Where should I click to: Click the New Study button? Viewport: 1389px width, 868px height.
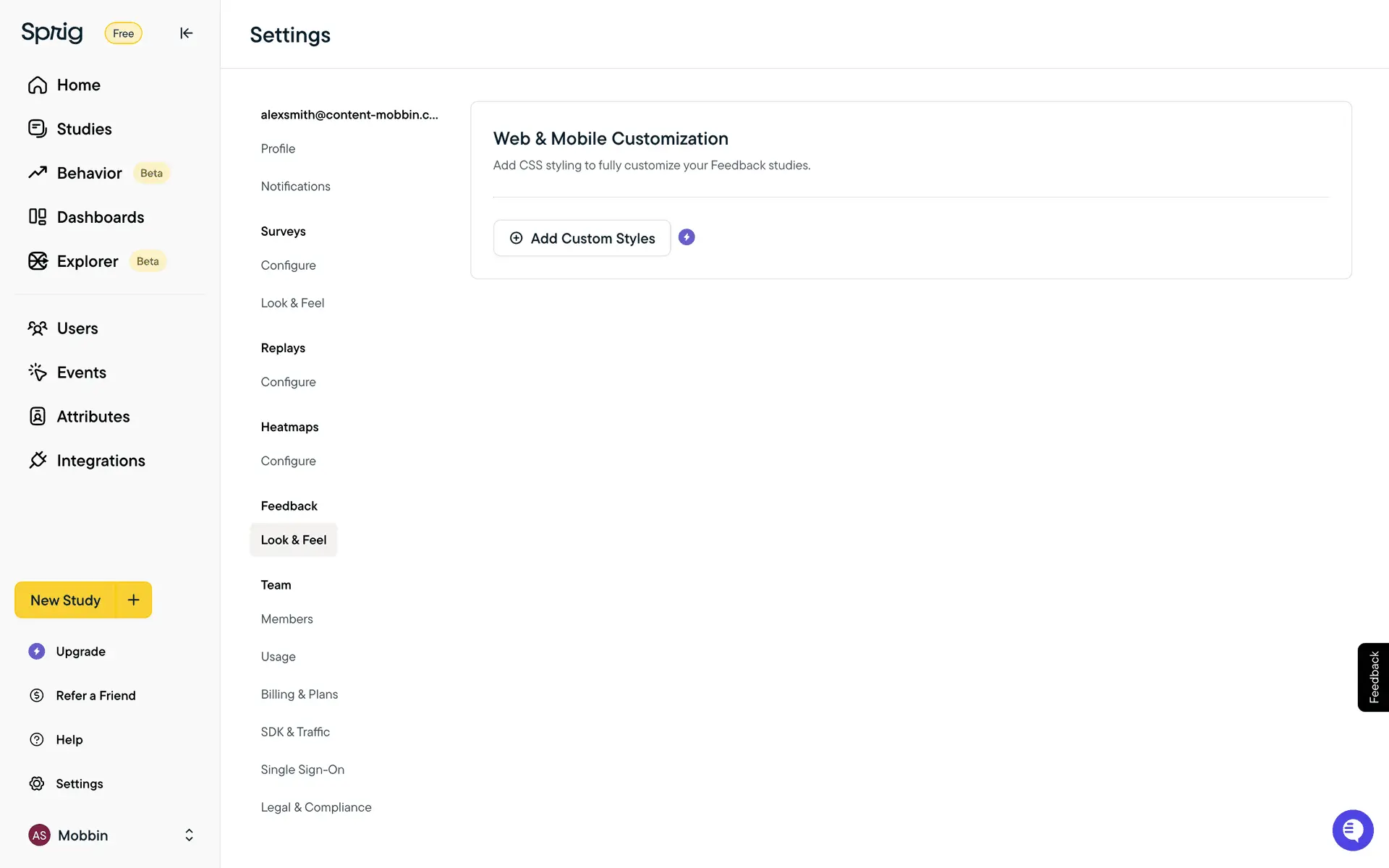coord(65,600)
